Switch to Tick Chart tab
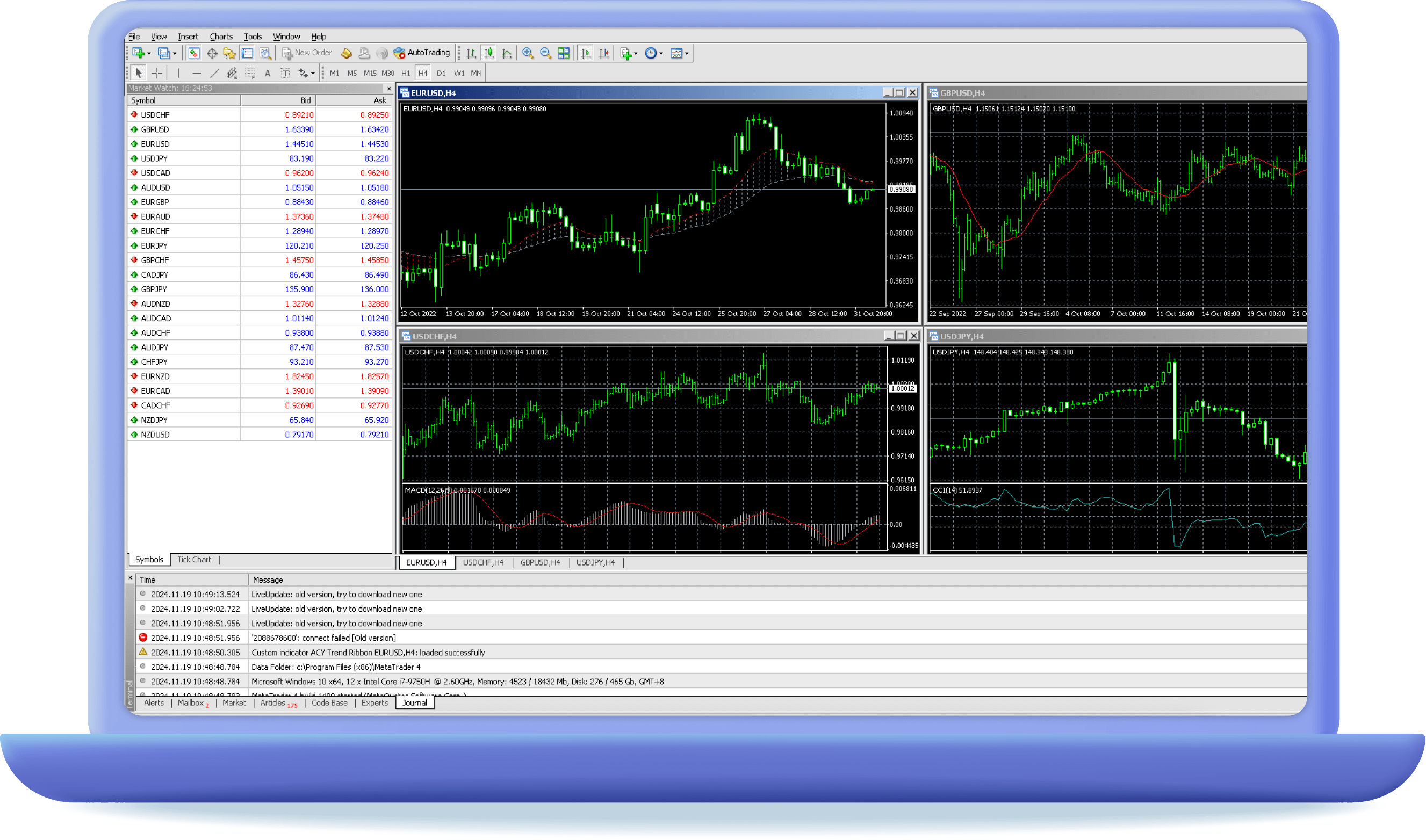Viewport: 1426px width, 840px height. tap(193, 559)
